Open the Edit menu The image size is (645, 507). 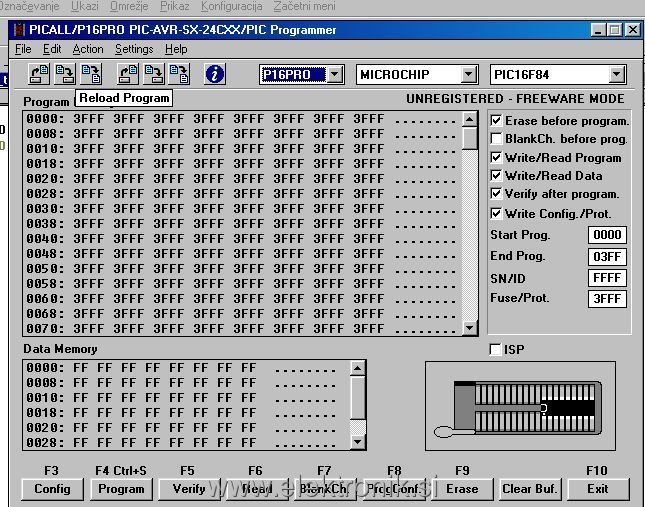tap(52, 49)
